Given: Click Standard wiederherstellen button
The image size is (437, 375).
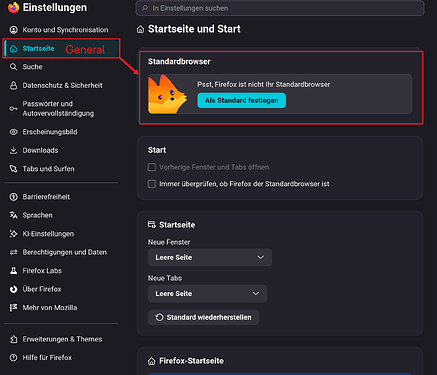Looking at the screenshot, I should pos(203,317).
